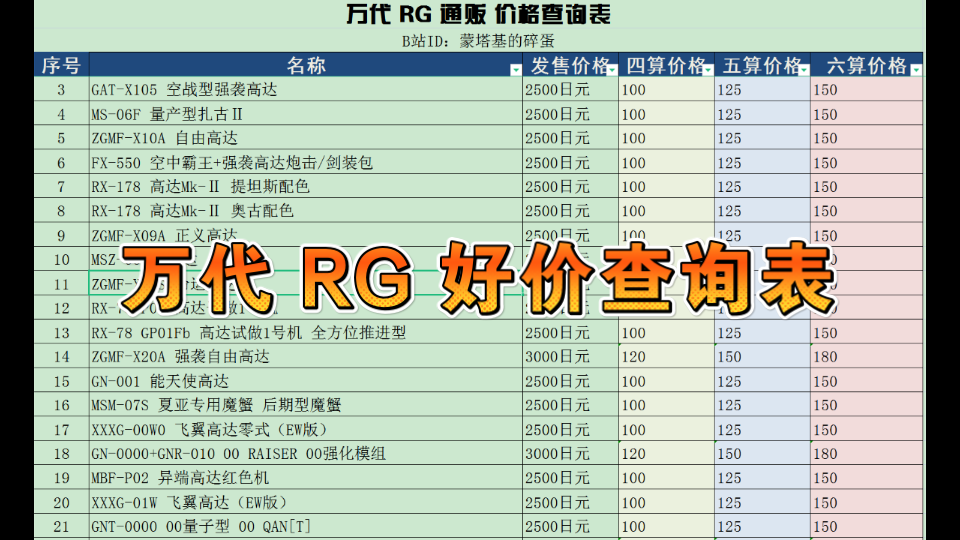Select cell GNT-0000 00量子型 00 QAN[T]
Image resolution: width=960 pixels, height=540 pixels.
(306, 526)
